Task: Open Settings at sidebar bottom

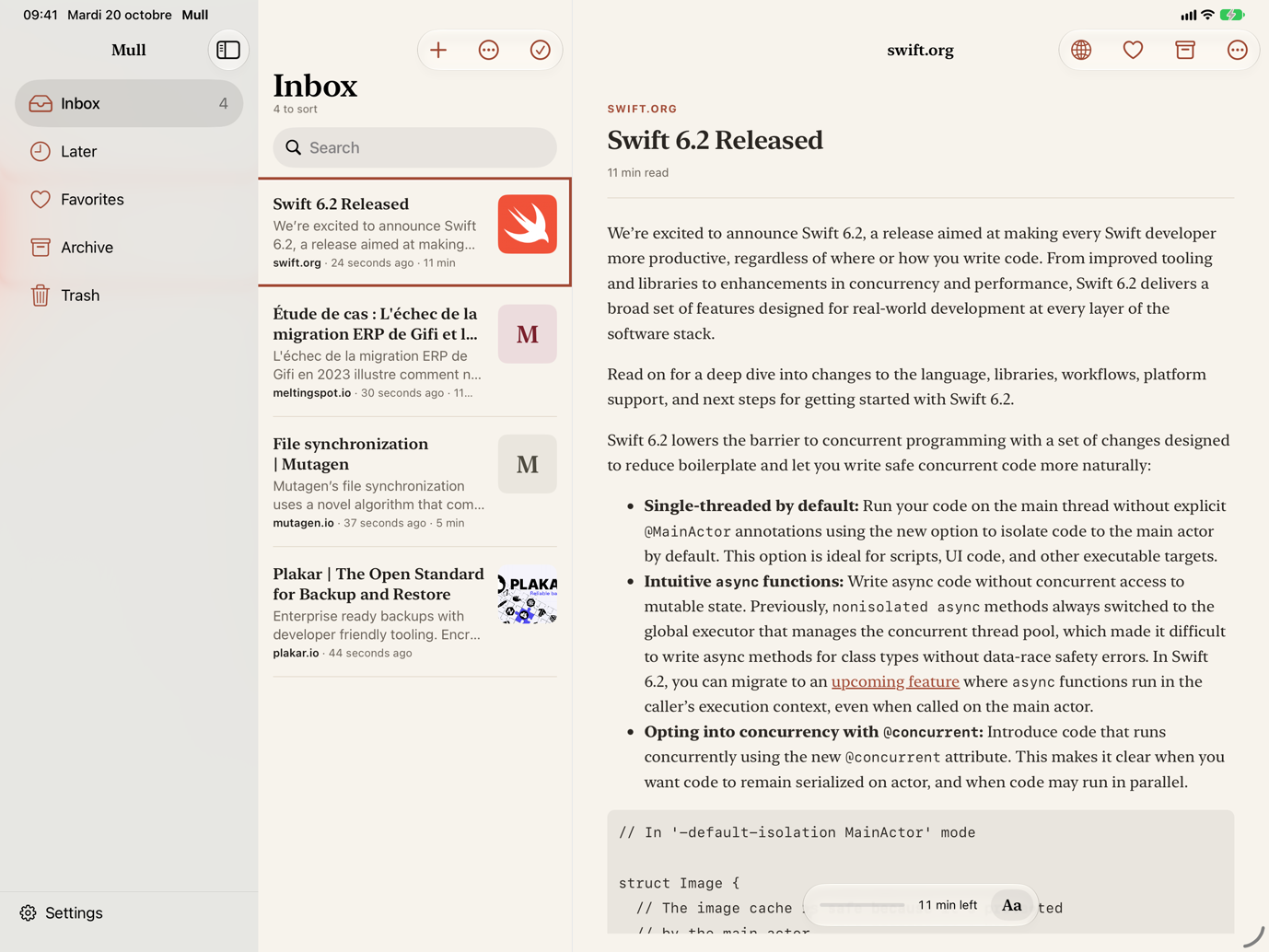Action: tap(62, 912)
